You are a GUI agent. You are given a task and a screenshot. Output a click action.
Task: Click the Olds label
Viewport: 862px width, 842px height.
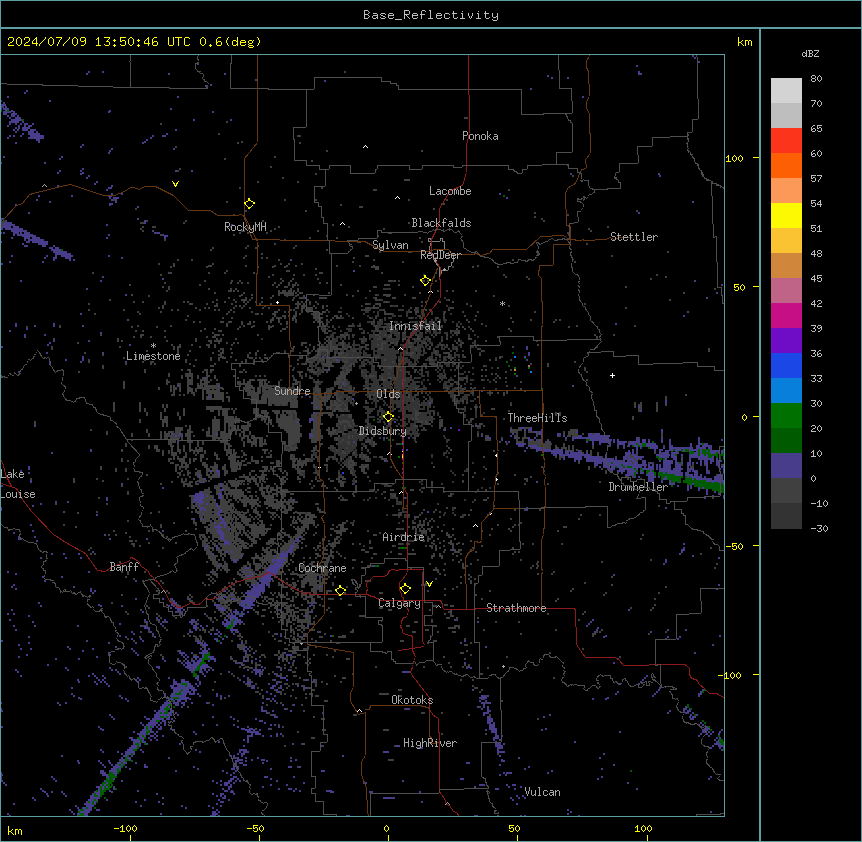388,394
